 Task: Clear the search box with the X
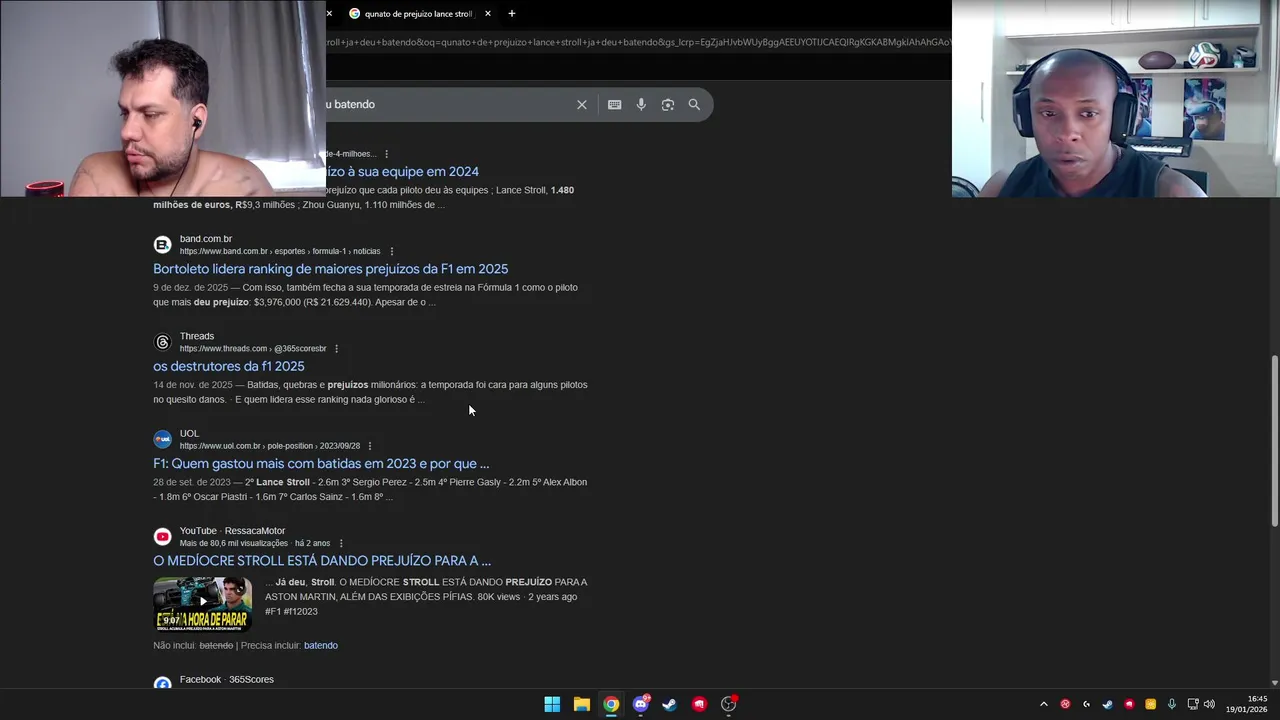click(x=582, y=104)
